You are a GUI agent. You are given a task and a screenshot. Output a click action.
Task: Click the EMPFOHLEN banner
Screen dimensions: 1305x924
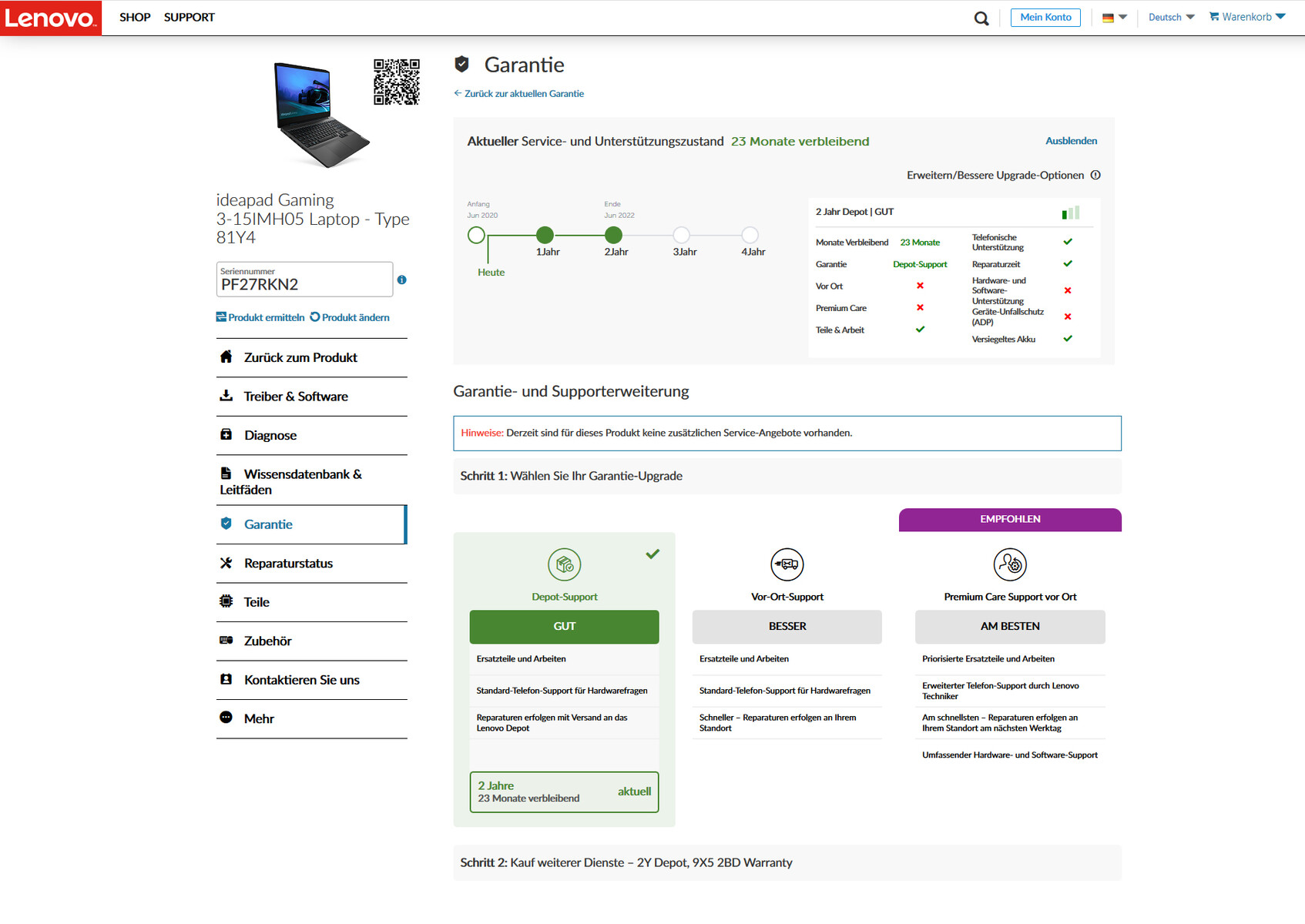coord(1010,520)
